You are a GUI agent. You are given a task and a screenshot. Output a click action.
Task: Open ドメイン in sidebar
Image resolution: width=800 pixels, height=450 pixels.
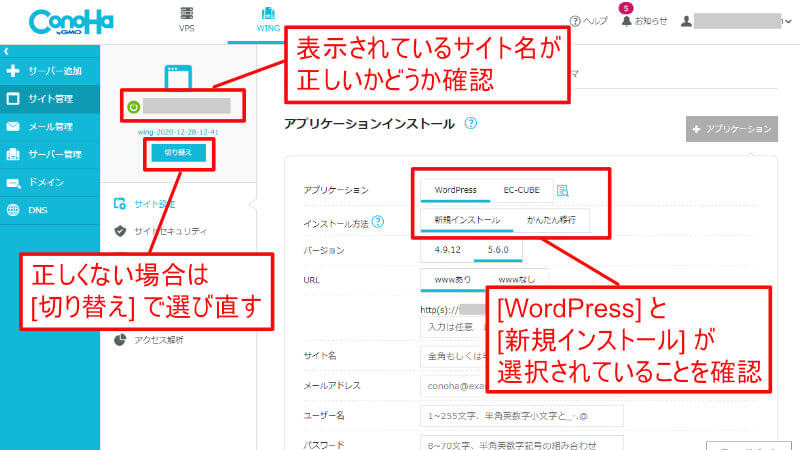[x=50, y=182]
